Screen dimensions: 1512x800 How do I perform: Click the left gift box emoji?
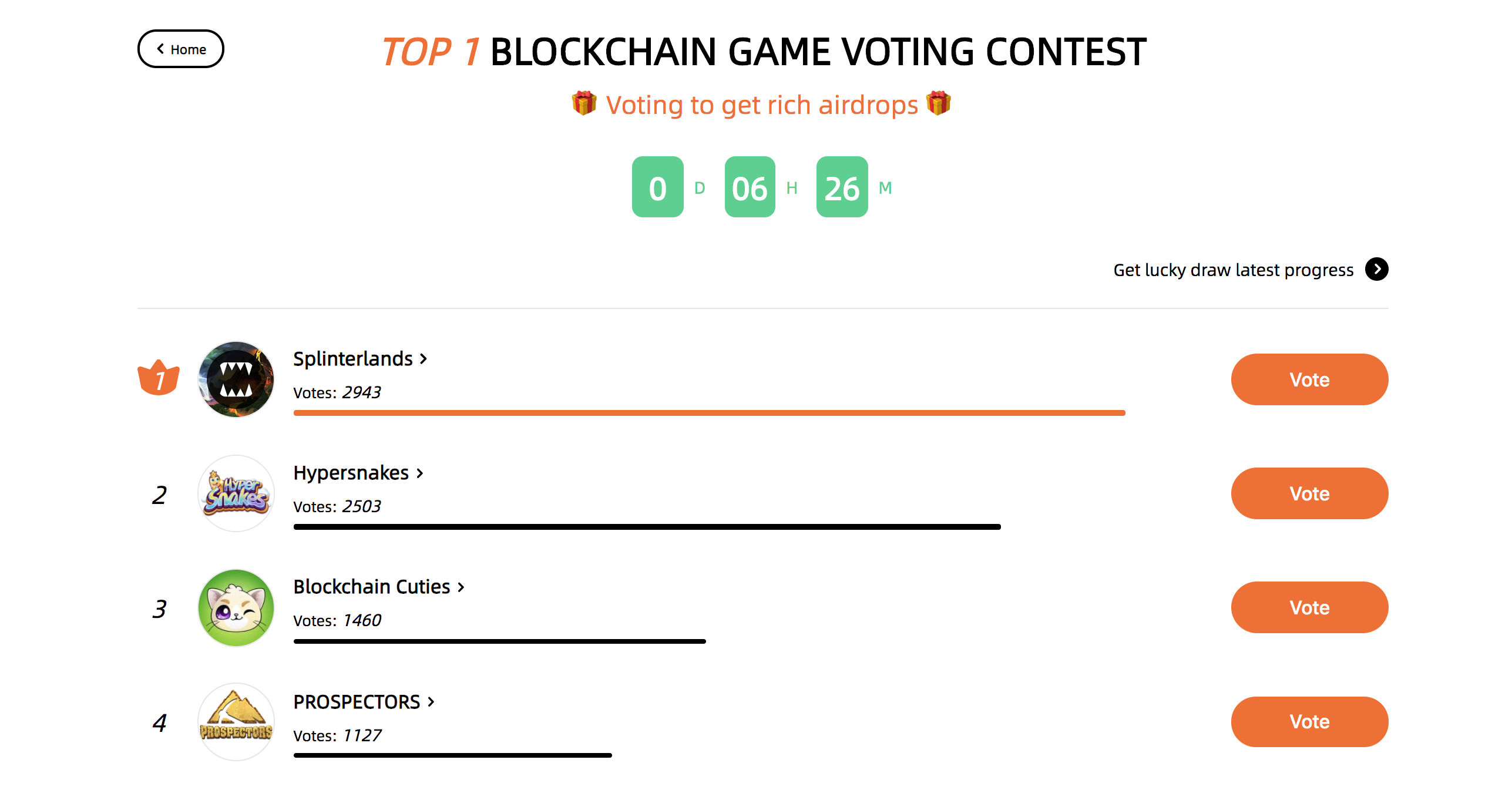[584, 103]
